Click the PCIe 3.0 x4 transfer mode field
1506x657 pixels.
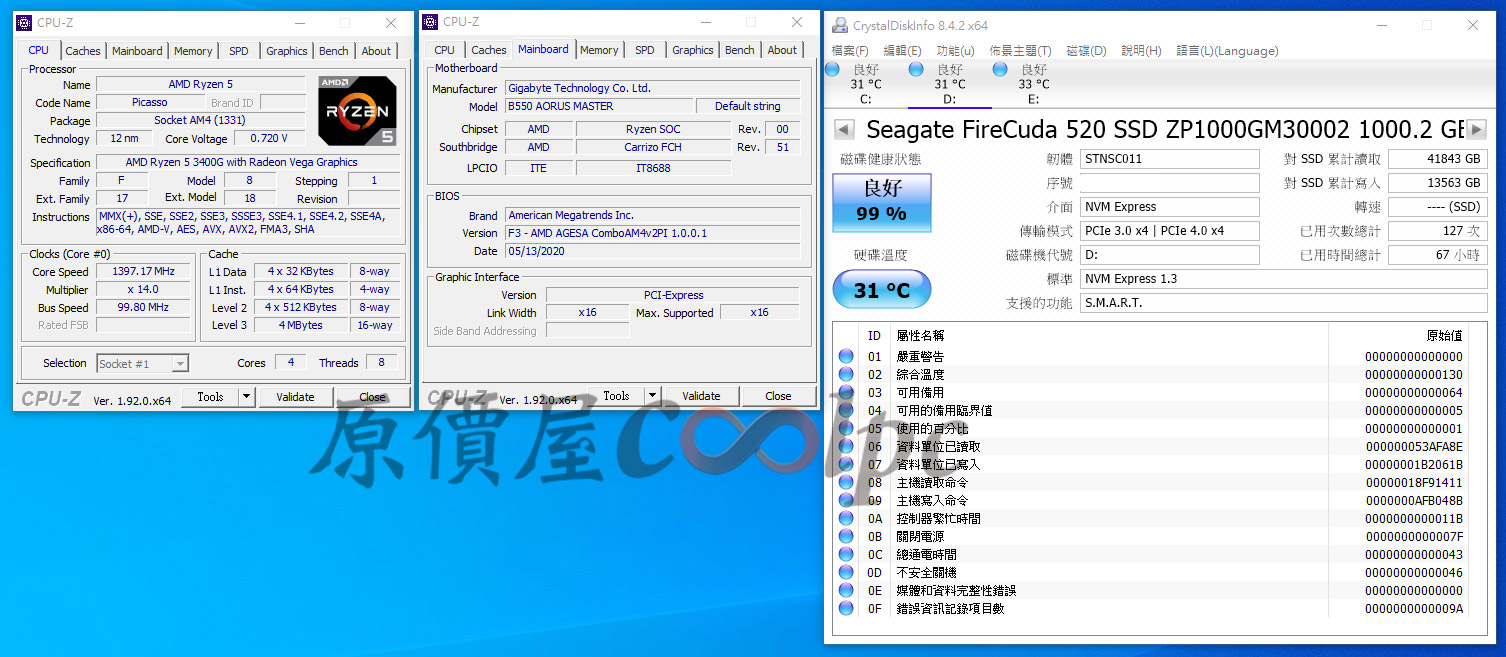point(1170,231)
